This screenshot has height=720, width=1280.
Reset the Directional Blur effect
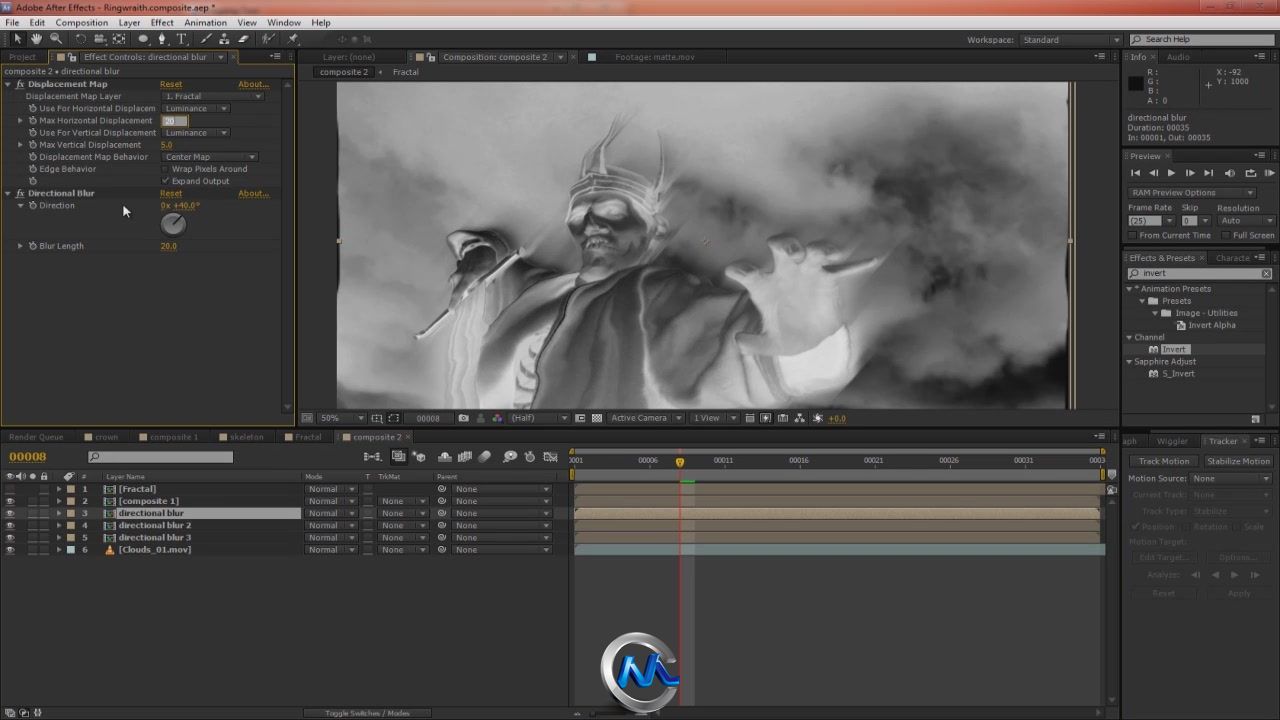coord(171,193)
